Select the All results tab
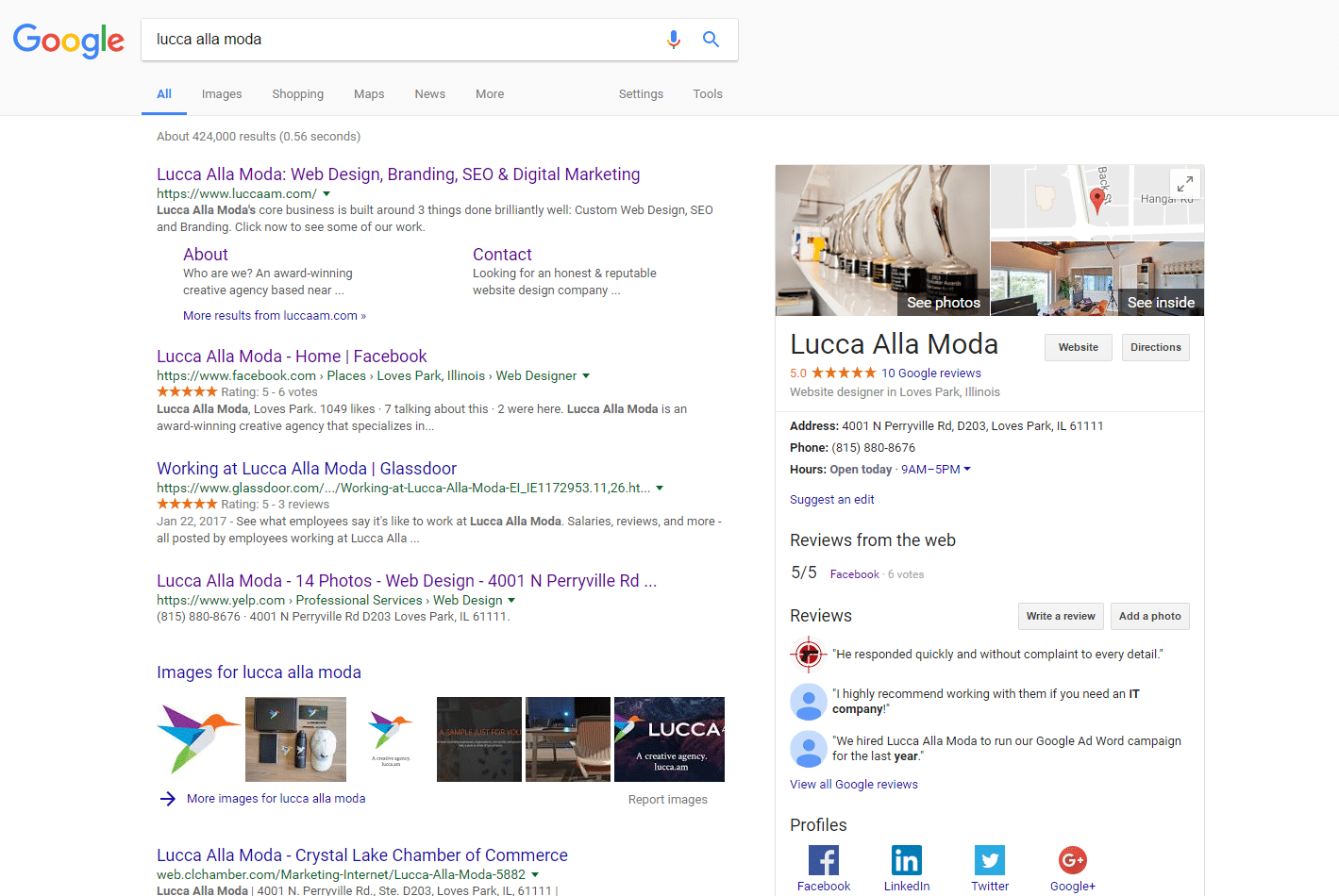Image resolution: width=1339 pixels, height=896 pixels. (164, 93)
